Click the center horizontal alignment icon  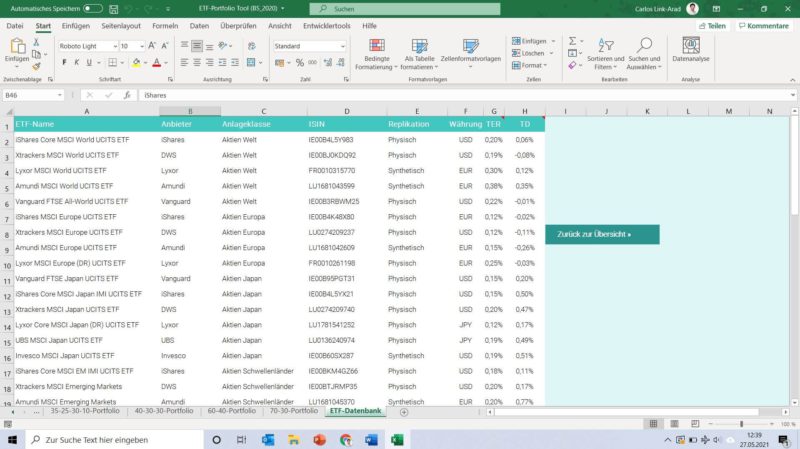tap(197, 62)
